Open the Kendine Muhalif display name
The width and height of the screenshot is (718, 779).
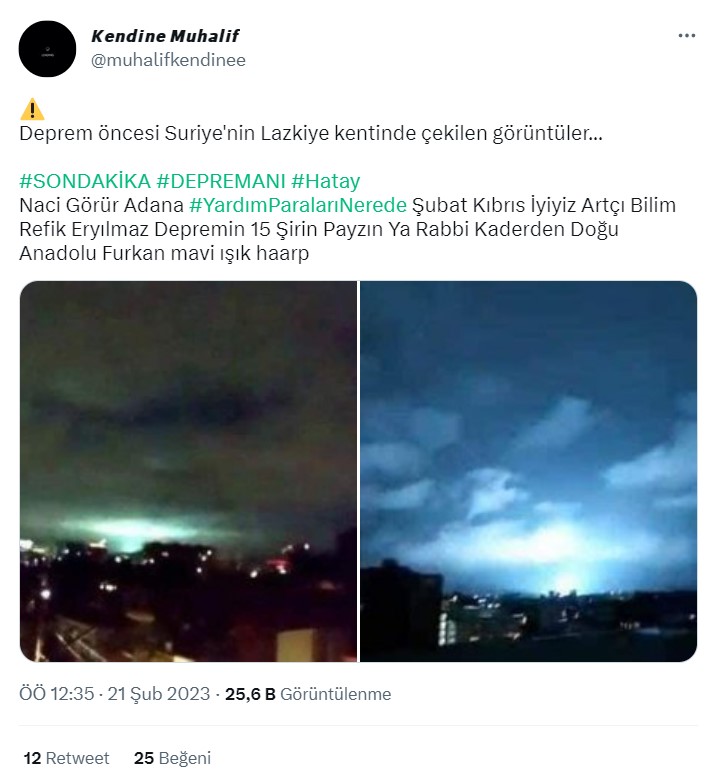[165, 36]
